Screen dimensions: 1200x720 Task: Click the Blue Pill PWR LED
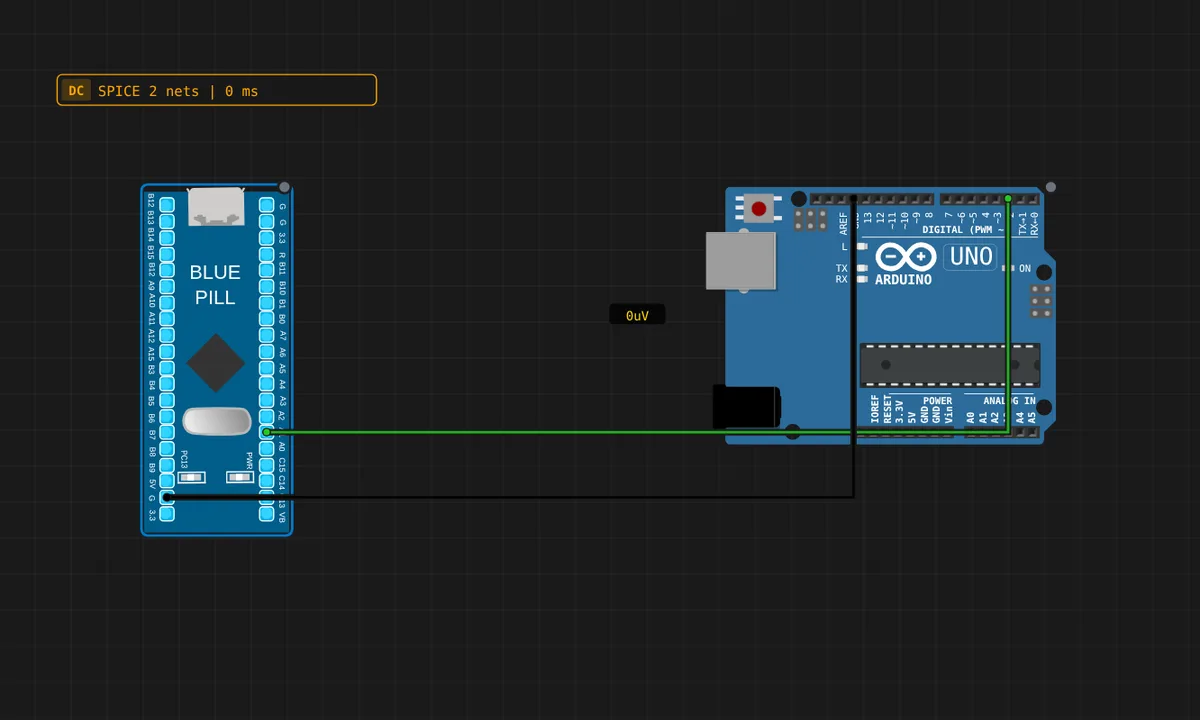tap(240, 477)
